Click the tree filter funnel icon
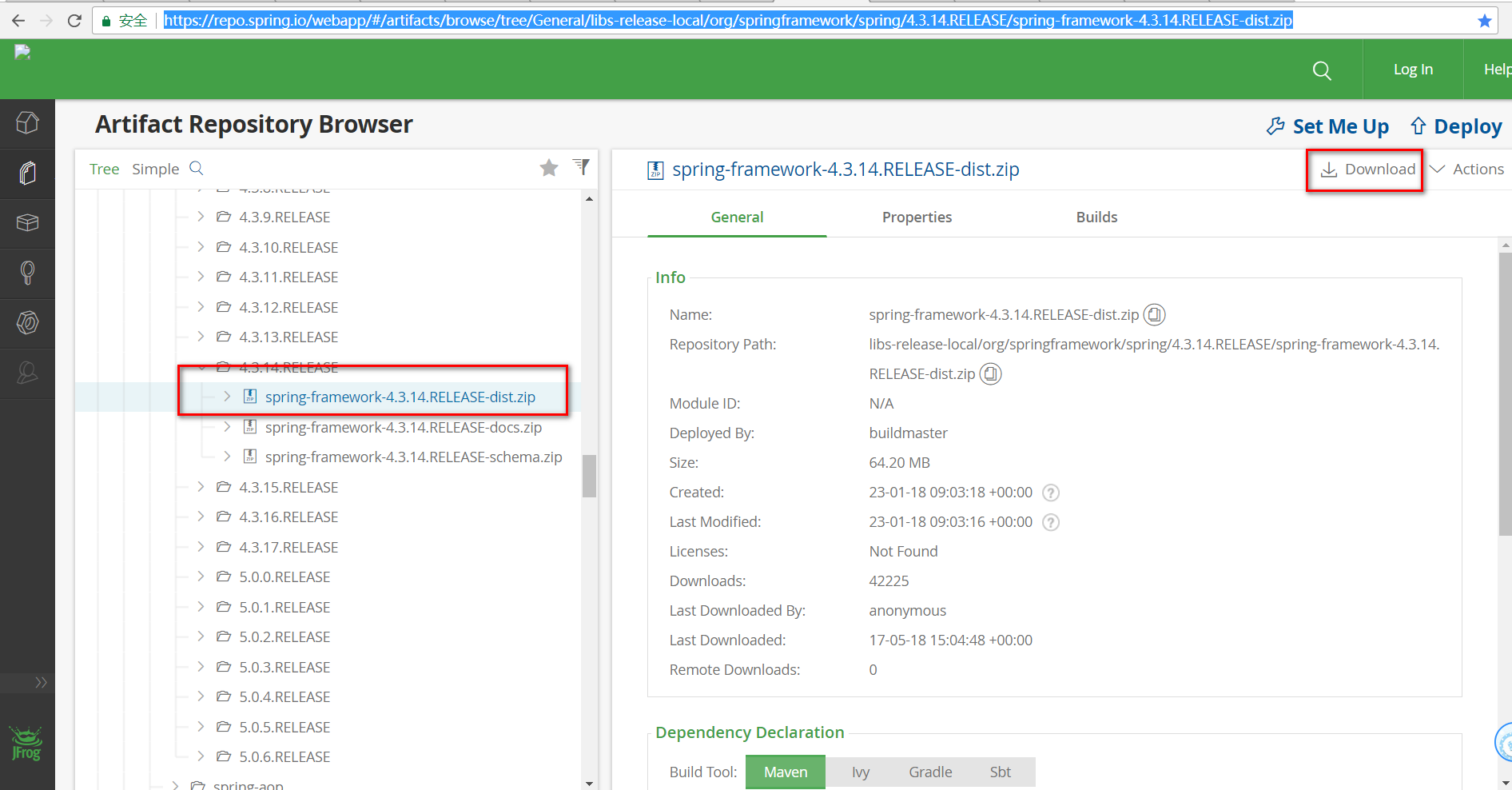1512x790 pixels. click(x=582, y=166)
